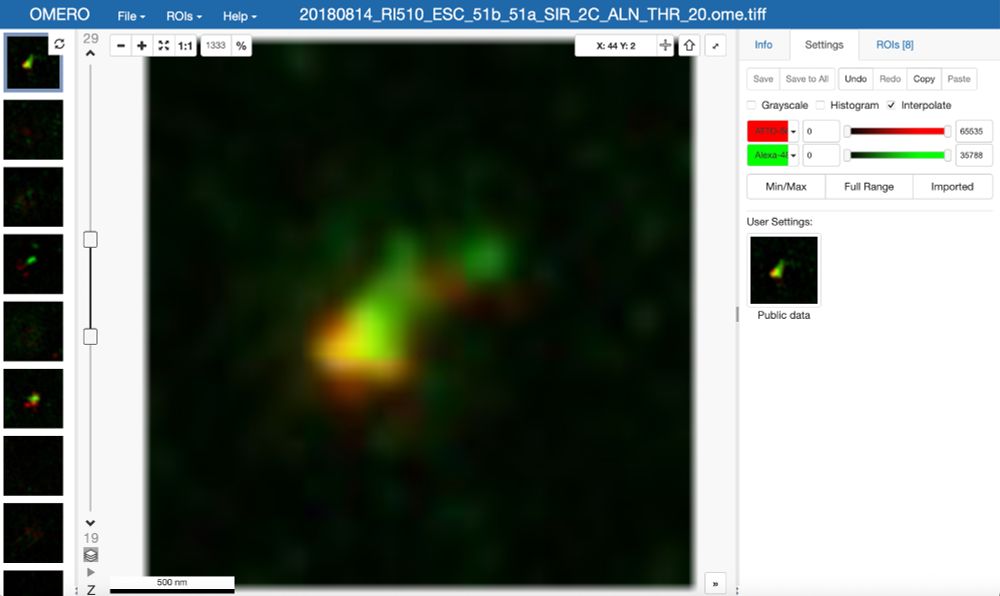Select the first highlighted image thumbnail
1000x596 pixels.
click(33, 62)
